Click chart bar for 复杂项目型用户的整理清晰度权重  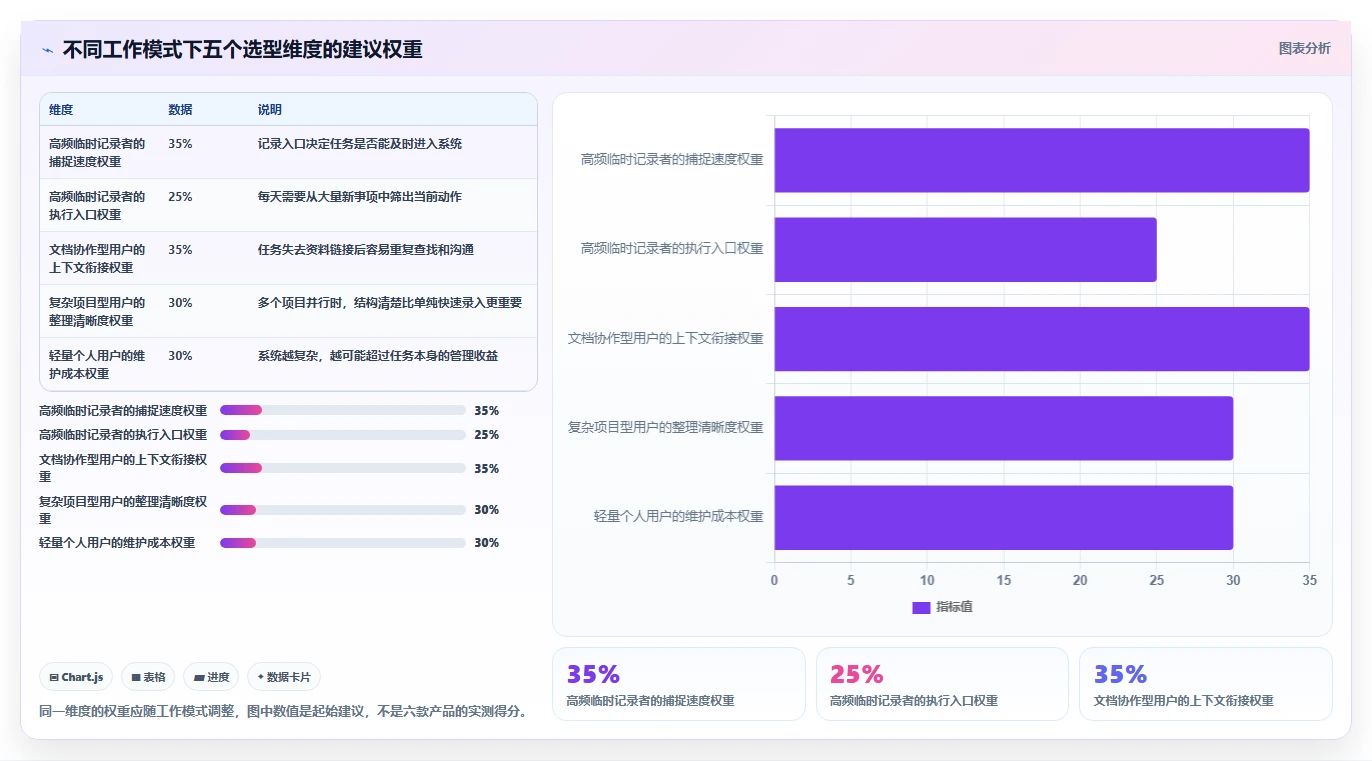(x=1003, y=428)
